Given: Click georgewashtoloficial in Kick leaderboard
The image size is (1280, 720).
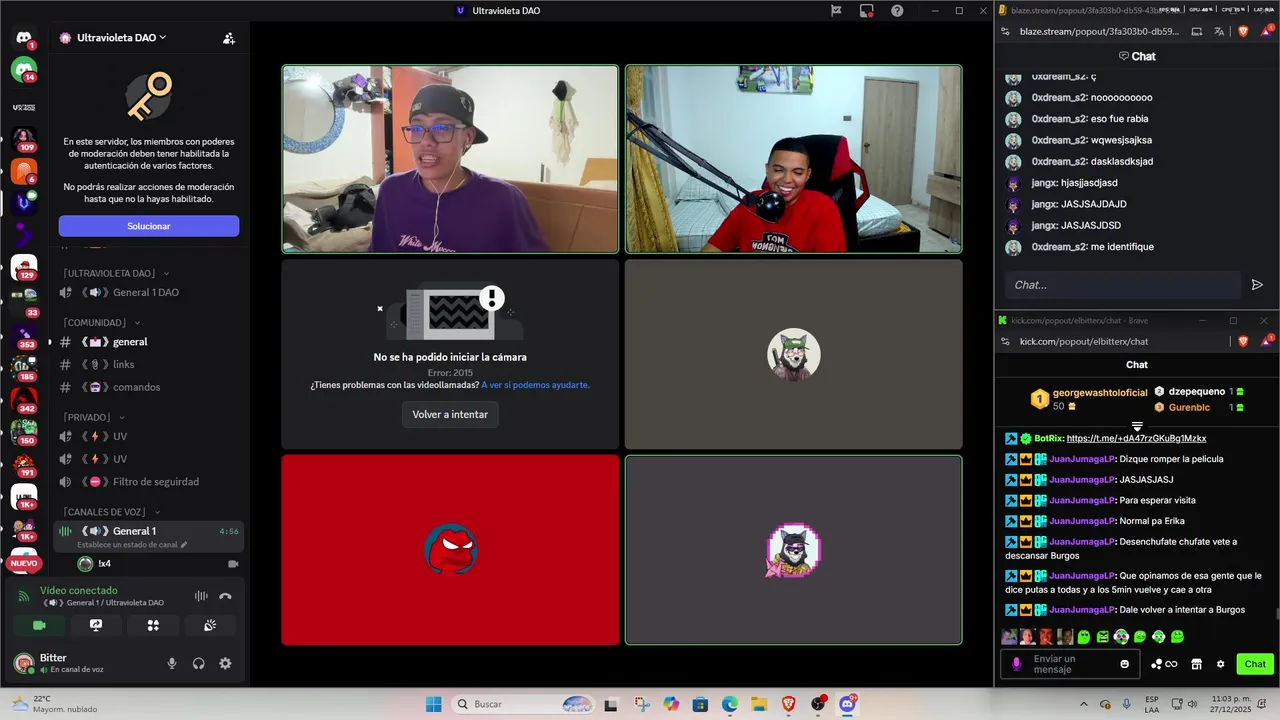Looking at the screenshot, I should pyautogui.click(x=1099, y=393).
